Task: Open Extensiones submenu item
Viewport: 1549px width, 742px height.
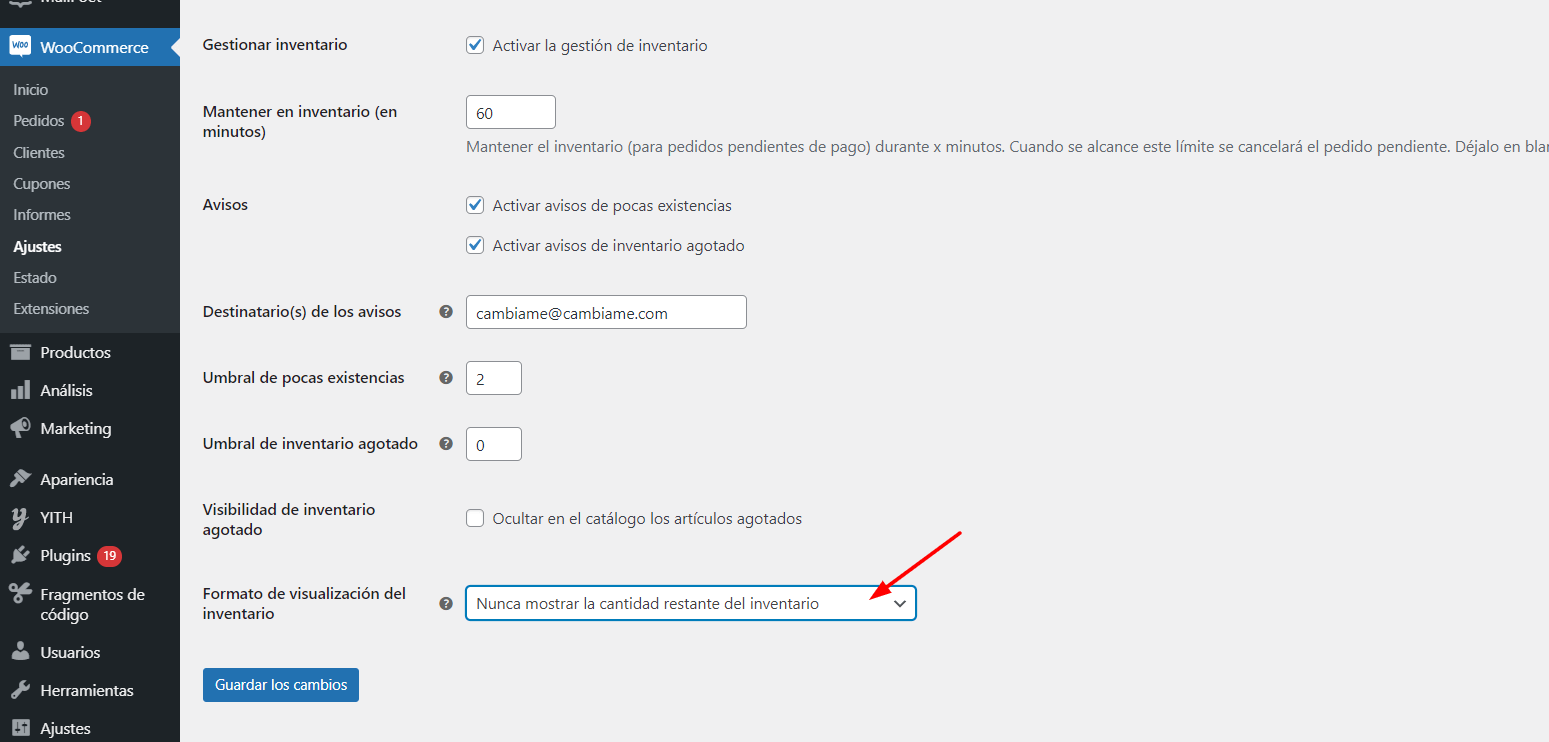Action: click(x=51, y=309)
